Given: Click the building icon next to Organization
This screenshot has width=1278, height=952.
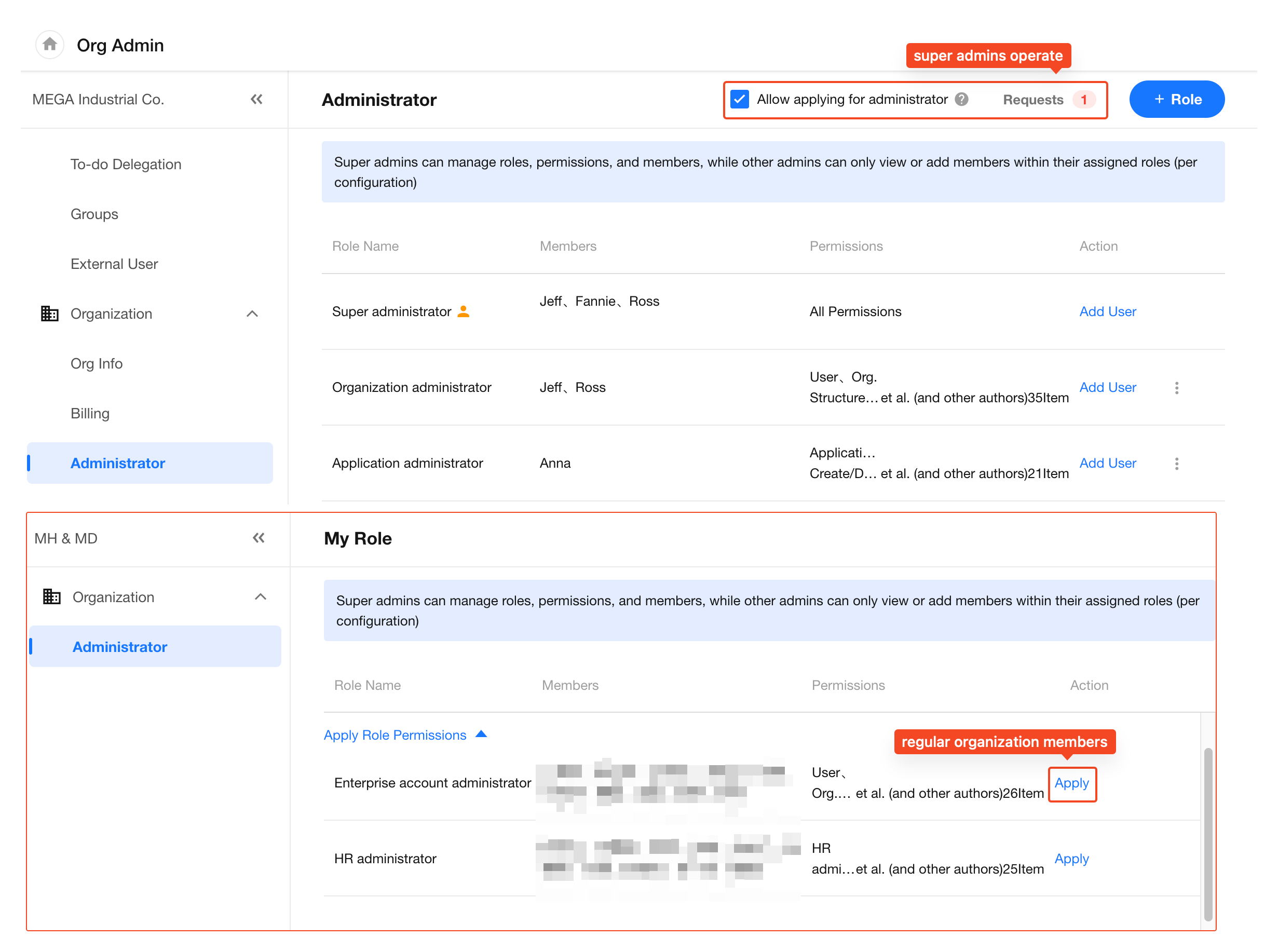Looking at the screenshot, I should 50,314.
